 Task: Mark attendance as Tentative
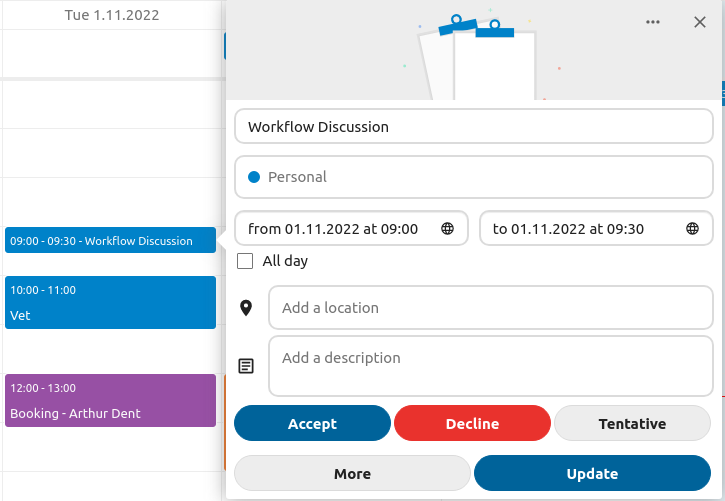tap(632, 424)
